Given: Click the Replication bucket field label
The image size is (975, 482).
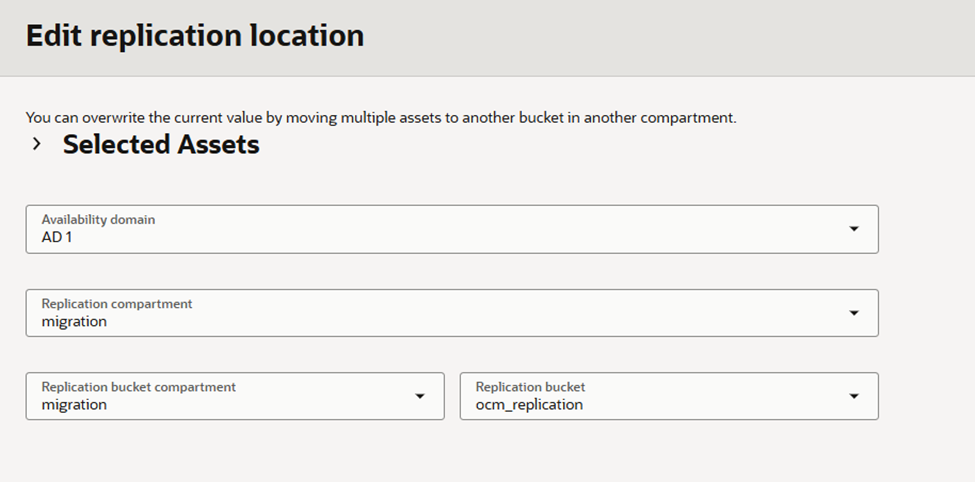Looking at the screenshot, I should point(530,387).
